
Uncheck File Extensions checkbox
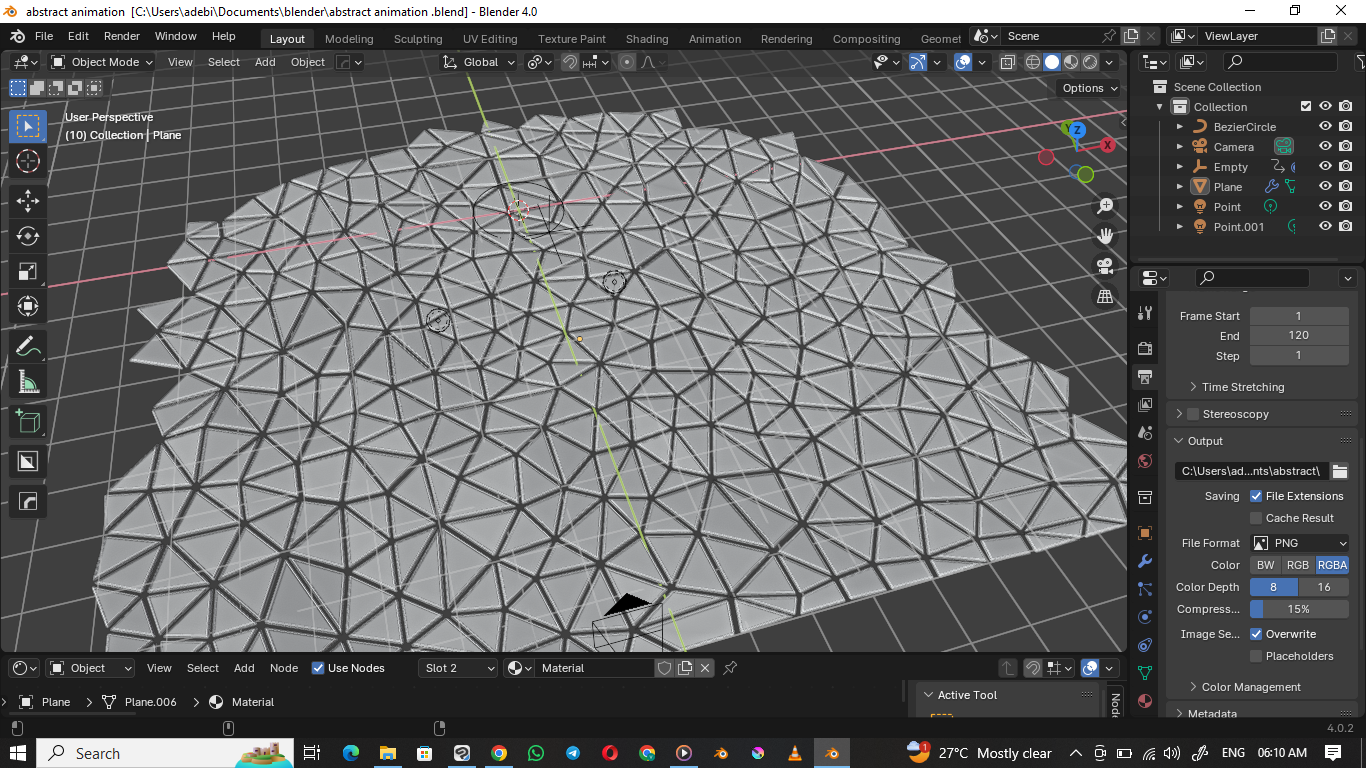(x=1256, y=496)
